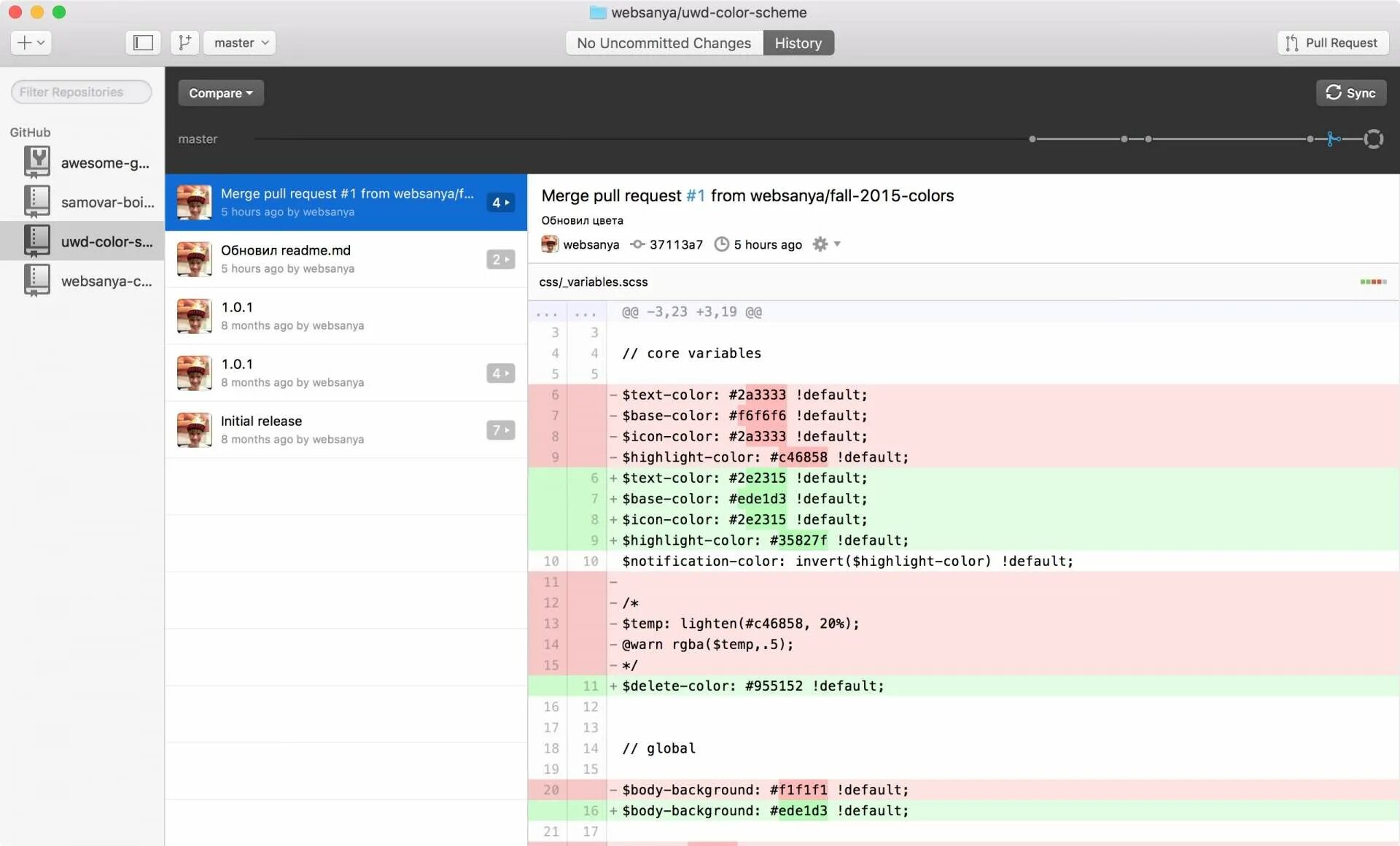The width and height of the screenshot is (1400, 846).
Task: Open the master branch dropdown
Action: (240, 42)
